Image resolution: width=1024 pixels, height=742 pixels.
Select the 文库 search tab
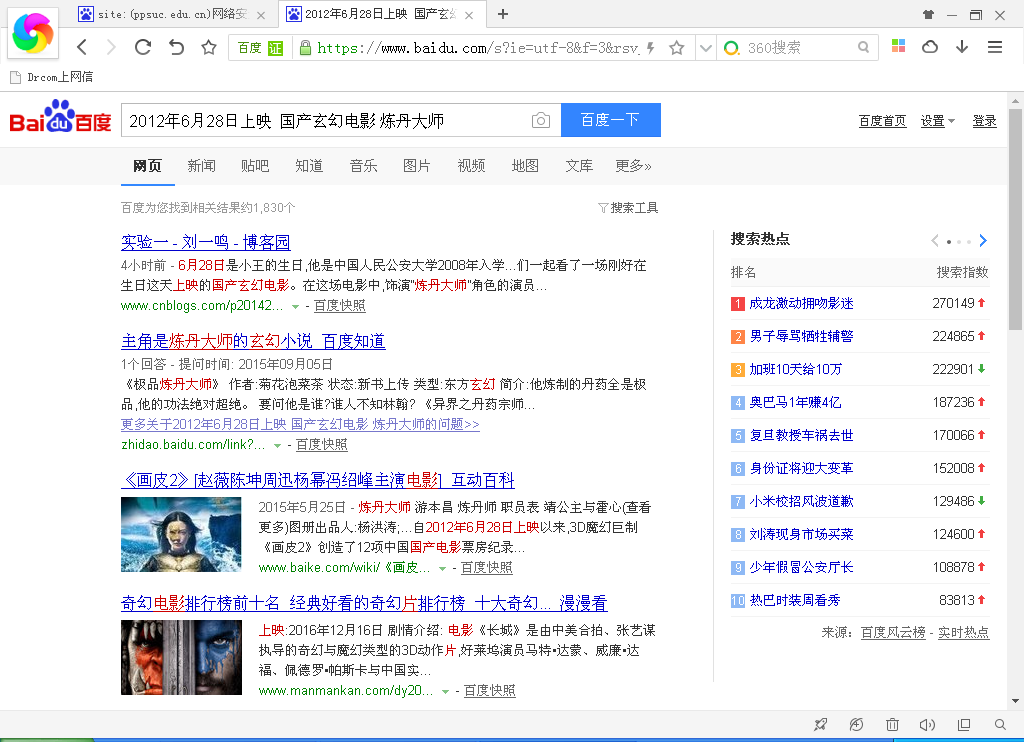[x=579, y=166]
